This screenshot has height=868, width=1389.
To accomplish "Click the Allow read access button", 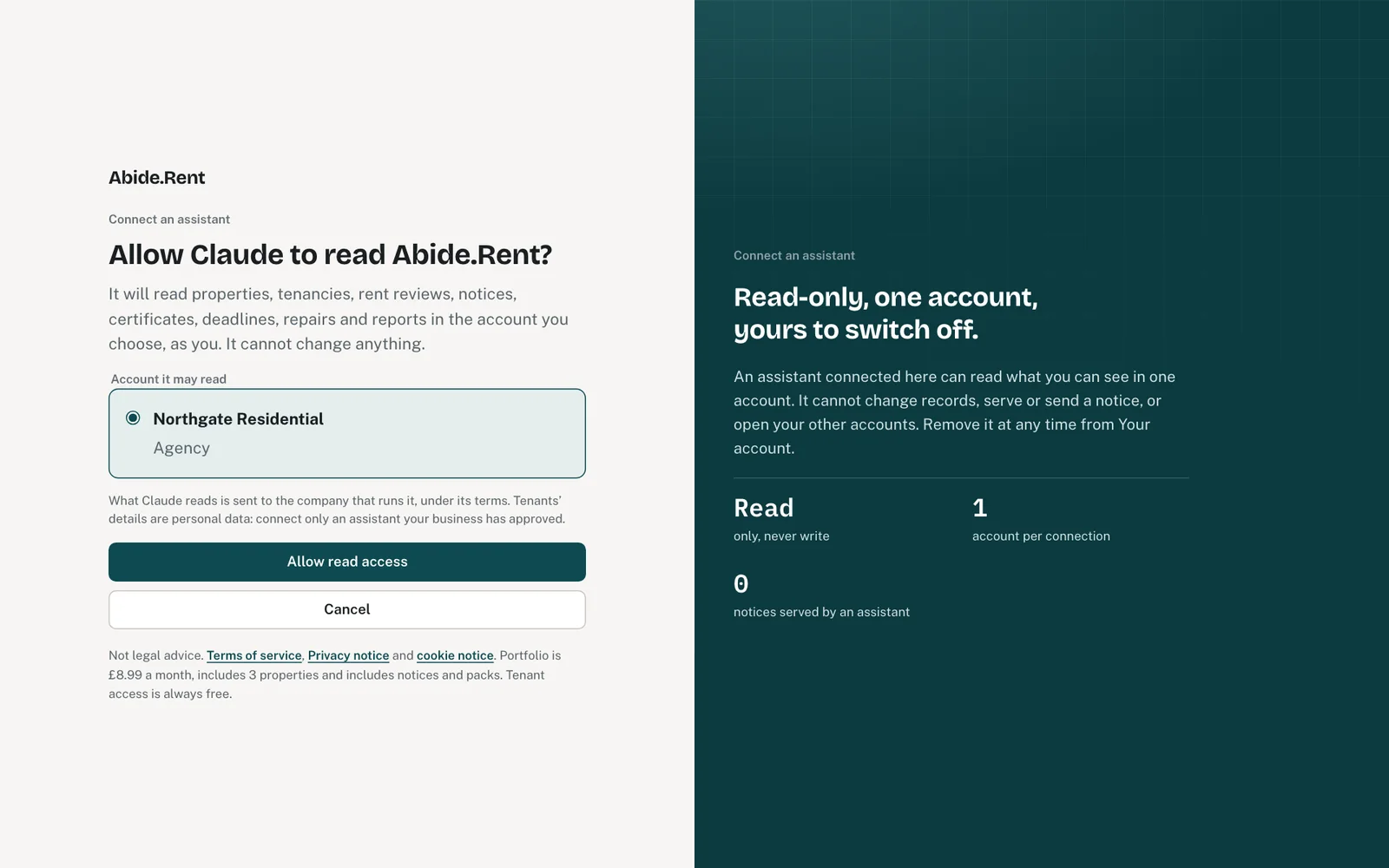I will 347,562.
